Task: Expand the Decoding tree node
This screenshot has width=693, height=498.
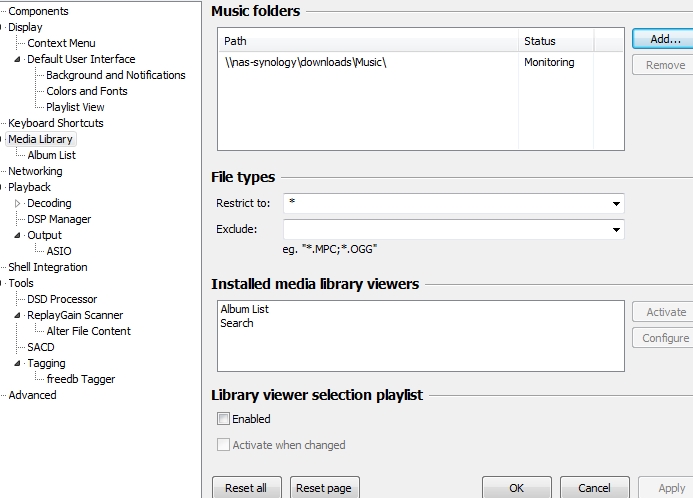Action: coord(17,203)
